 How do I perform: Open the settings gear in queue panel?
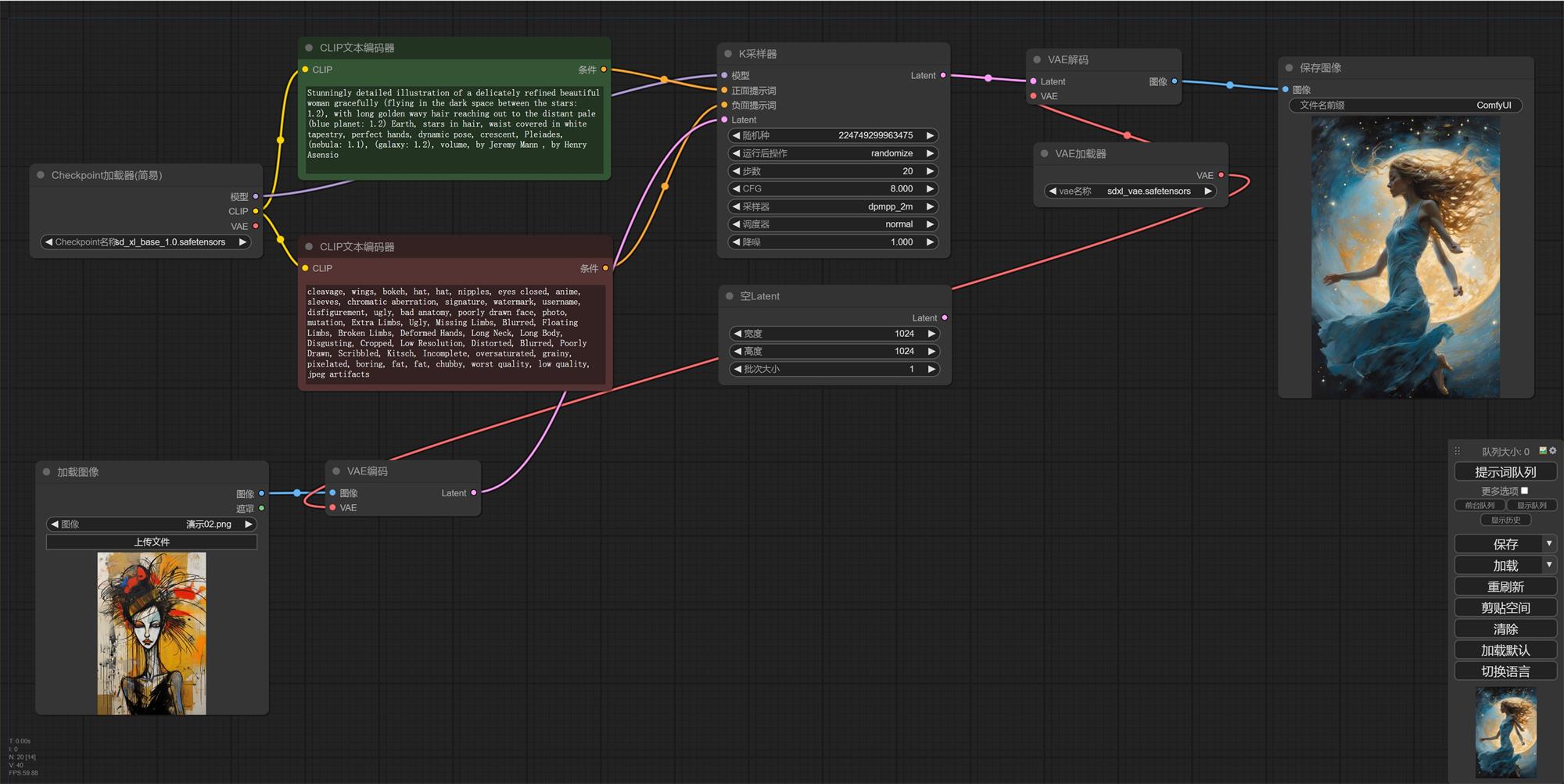[1552, 450]
